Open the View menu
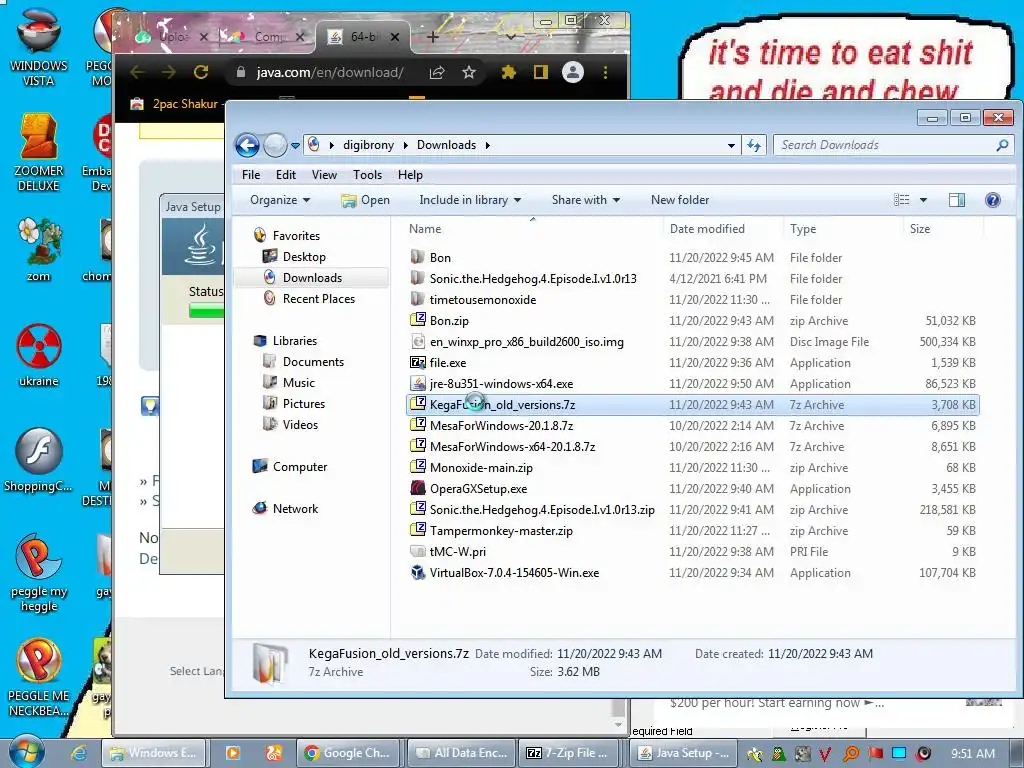This screenshot has width=1024, height=768. pos(325,175)
